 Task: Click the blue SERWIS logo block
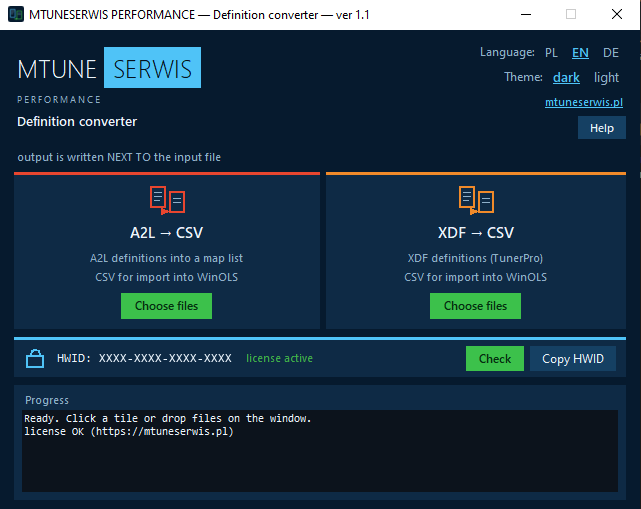point(152,67)
